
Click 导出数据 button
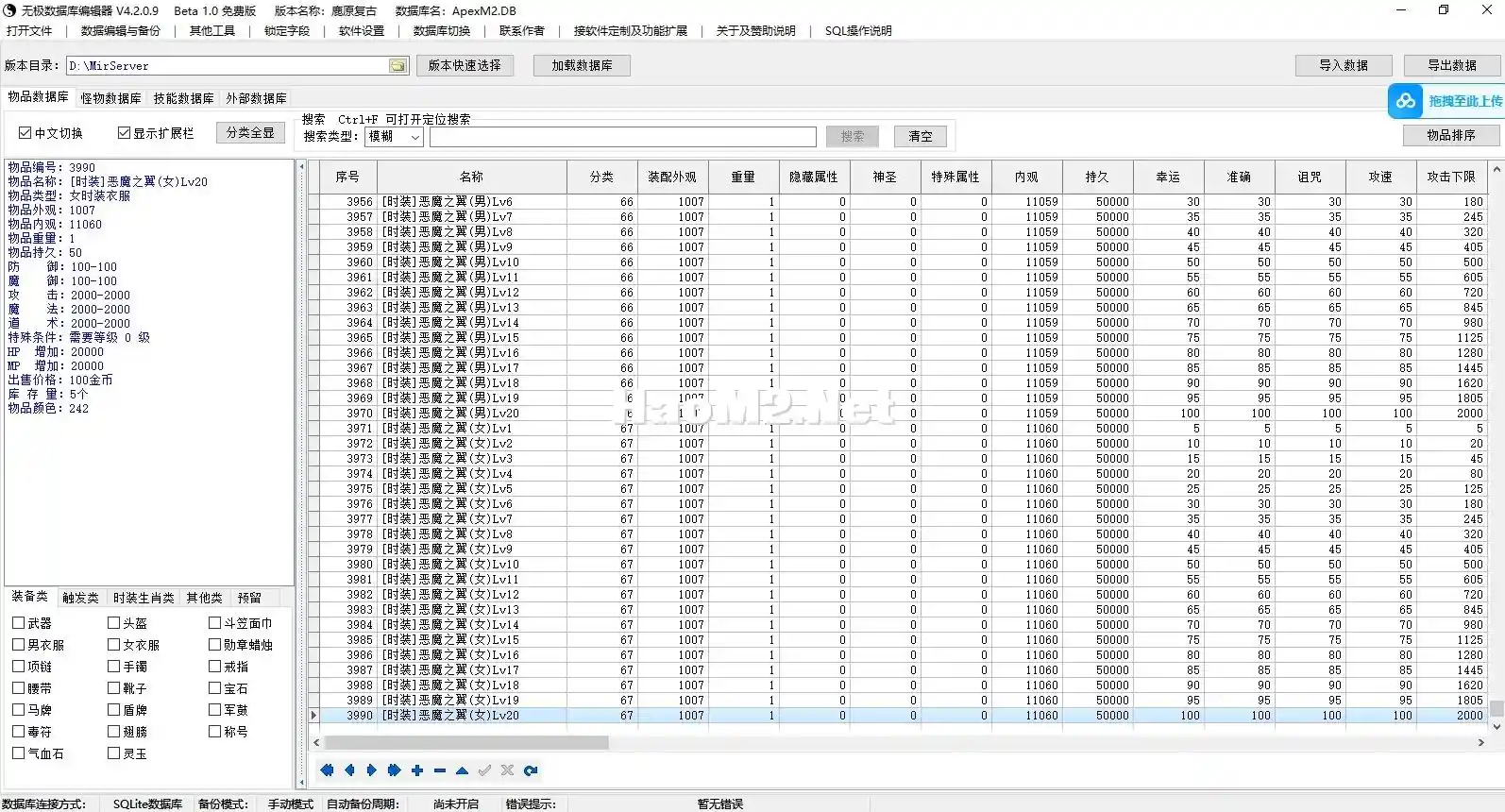click(x=1452, y=65)
